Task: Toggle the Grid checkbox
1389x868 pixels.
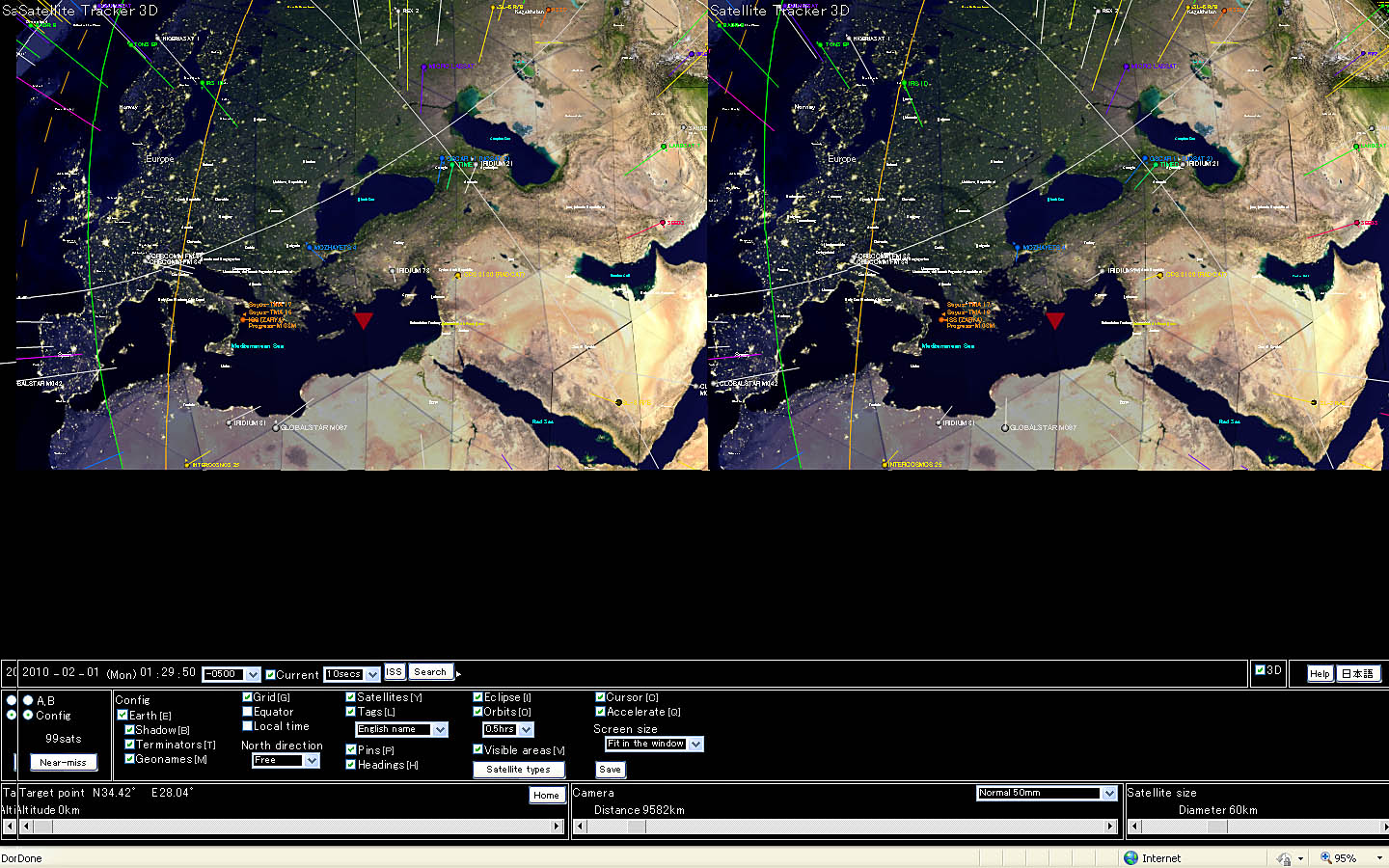Action: pos(247,697)
